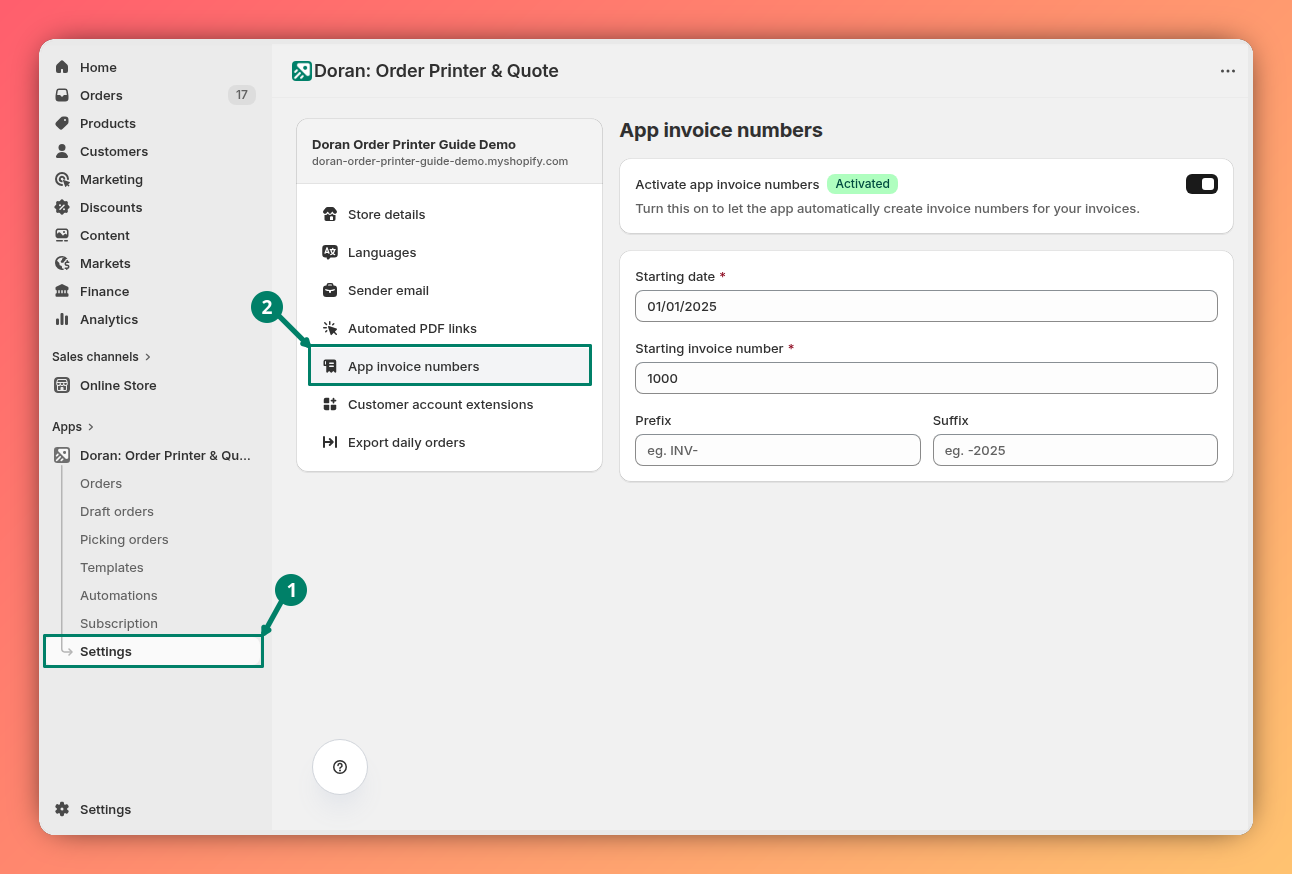Open Automated PDF links settings
The height and width of the screenshot is (874, 1292).
[450, 328]
